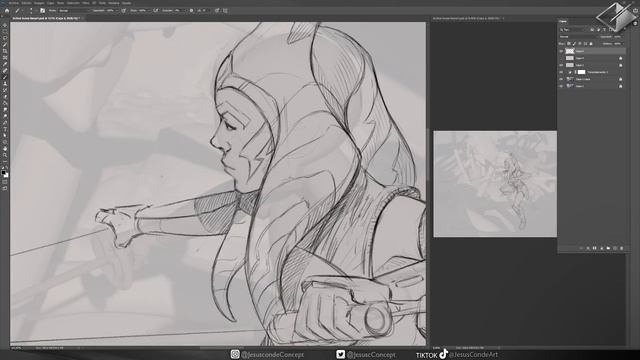Select the Zoom tool
This screenshot has width=640, height=360.
pyautogui.click(x=5, y=155)
